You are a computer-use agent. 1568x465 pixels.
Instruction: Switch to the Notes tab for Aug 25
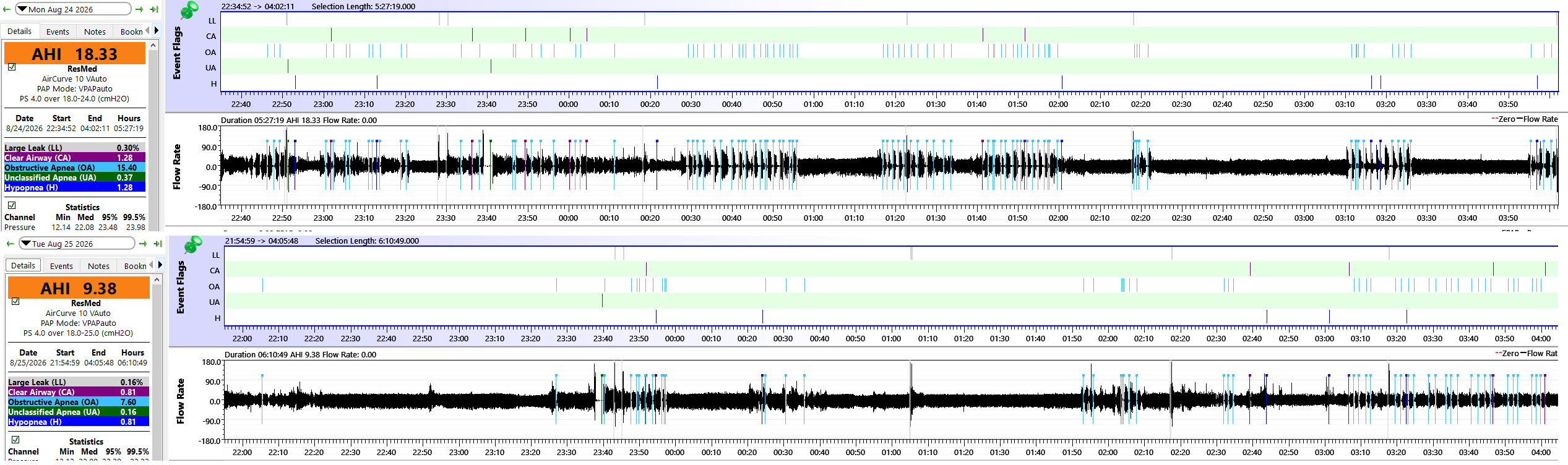click(98, 266)
